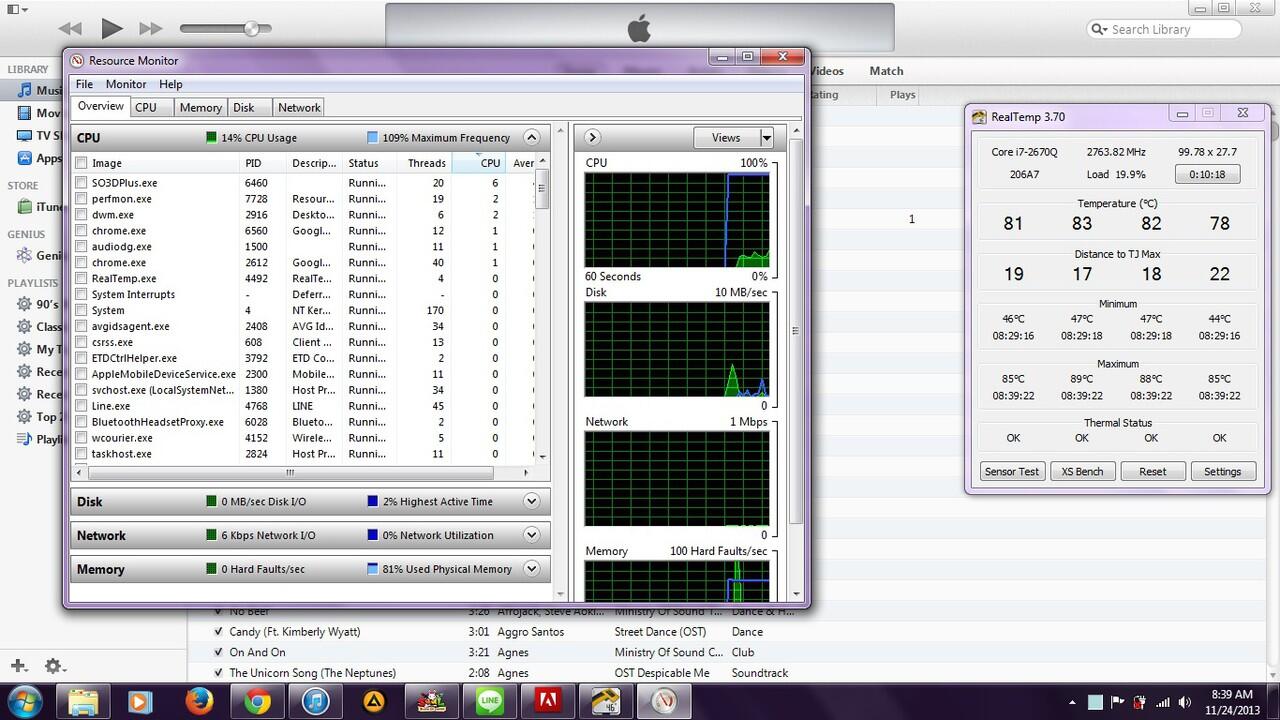
Task: Check Line.exe process checkbox
Action: [x=81, y=407]
